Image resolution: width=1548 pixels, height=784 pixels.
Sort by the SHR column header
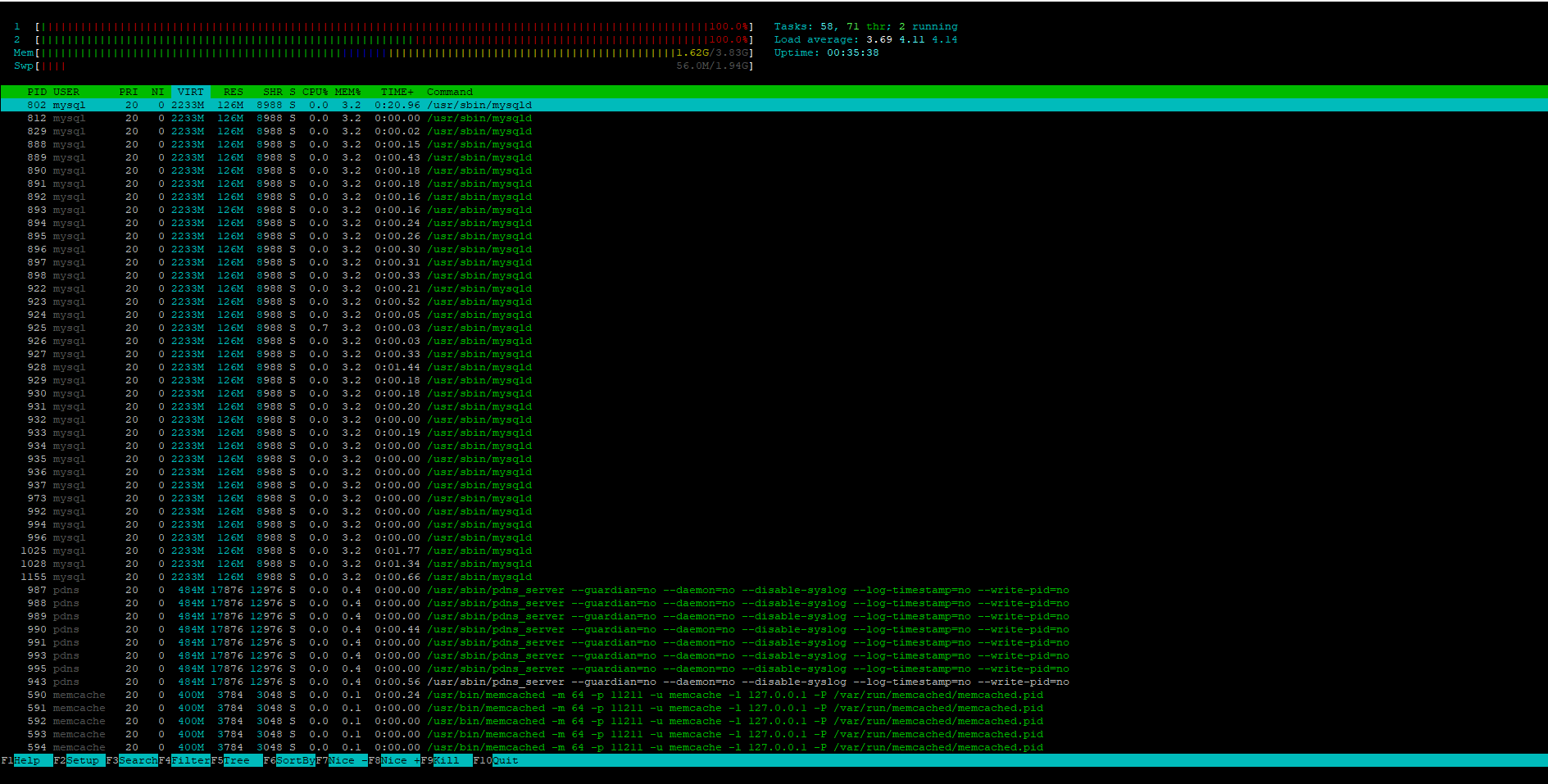[x=273, y=92]
